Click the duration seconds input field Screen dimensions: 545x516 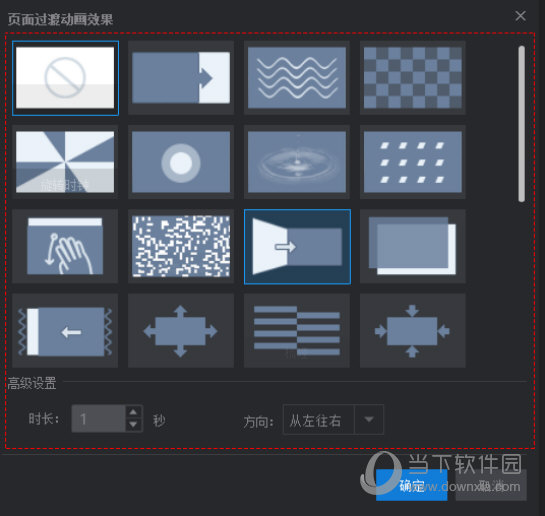pyautogui.click(x=98, y=419)
